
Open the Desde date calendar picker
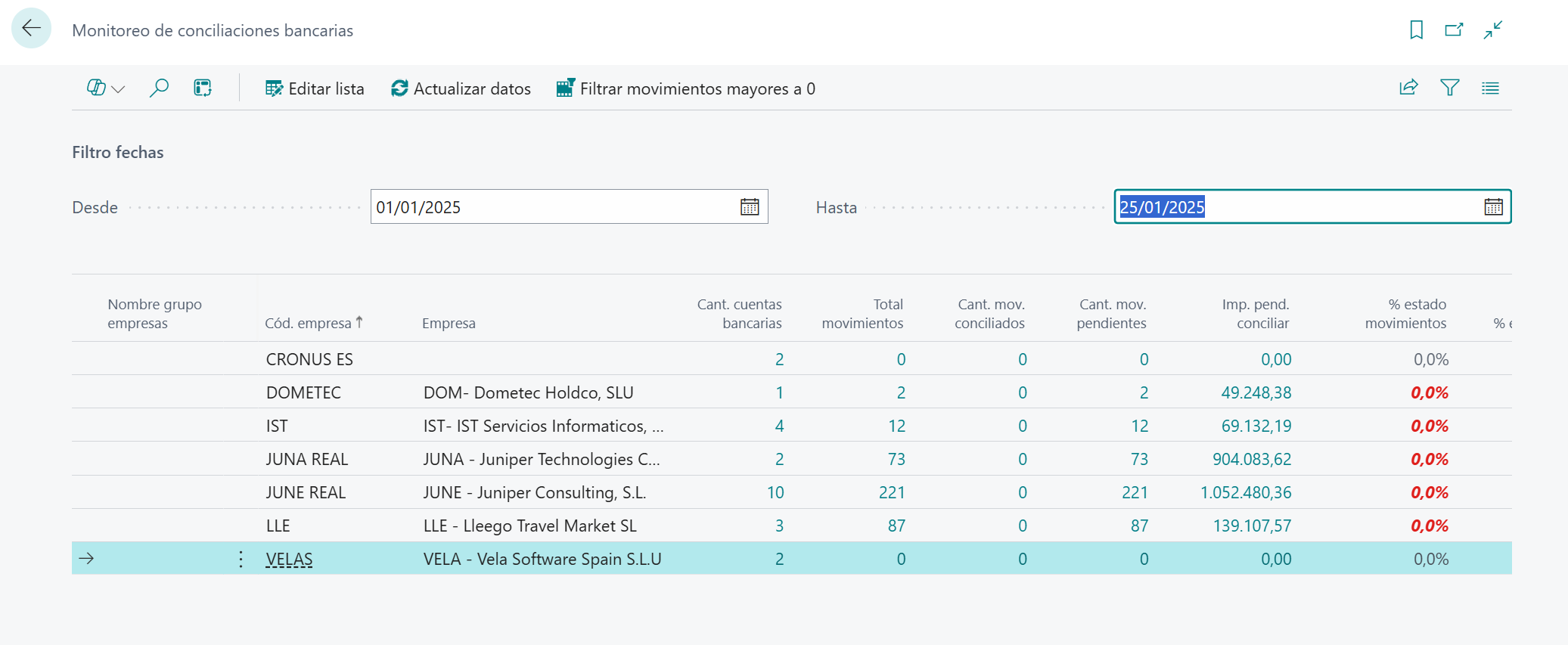[x=750, y=207]
